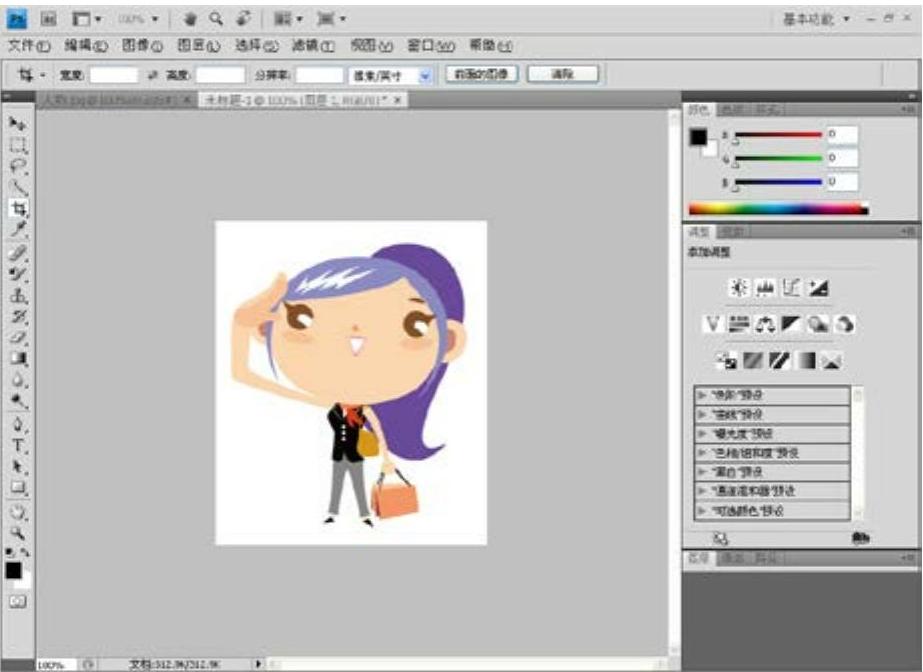Switch to the 色板 (Swatches) panel tab
This screenshot has height=672, width=923.
[733, 109]
